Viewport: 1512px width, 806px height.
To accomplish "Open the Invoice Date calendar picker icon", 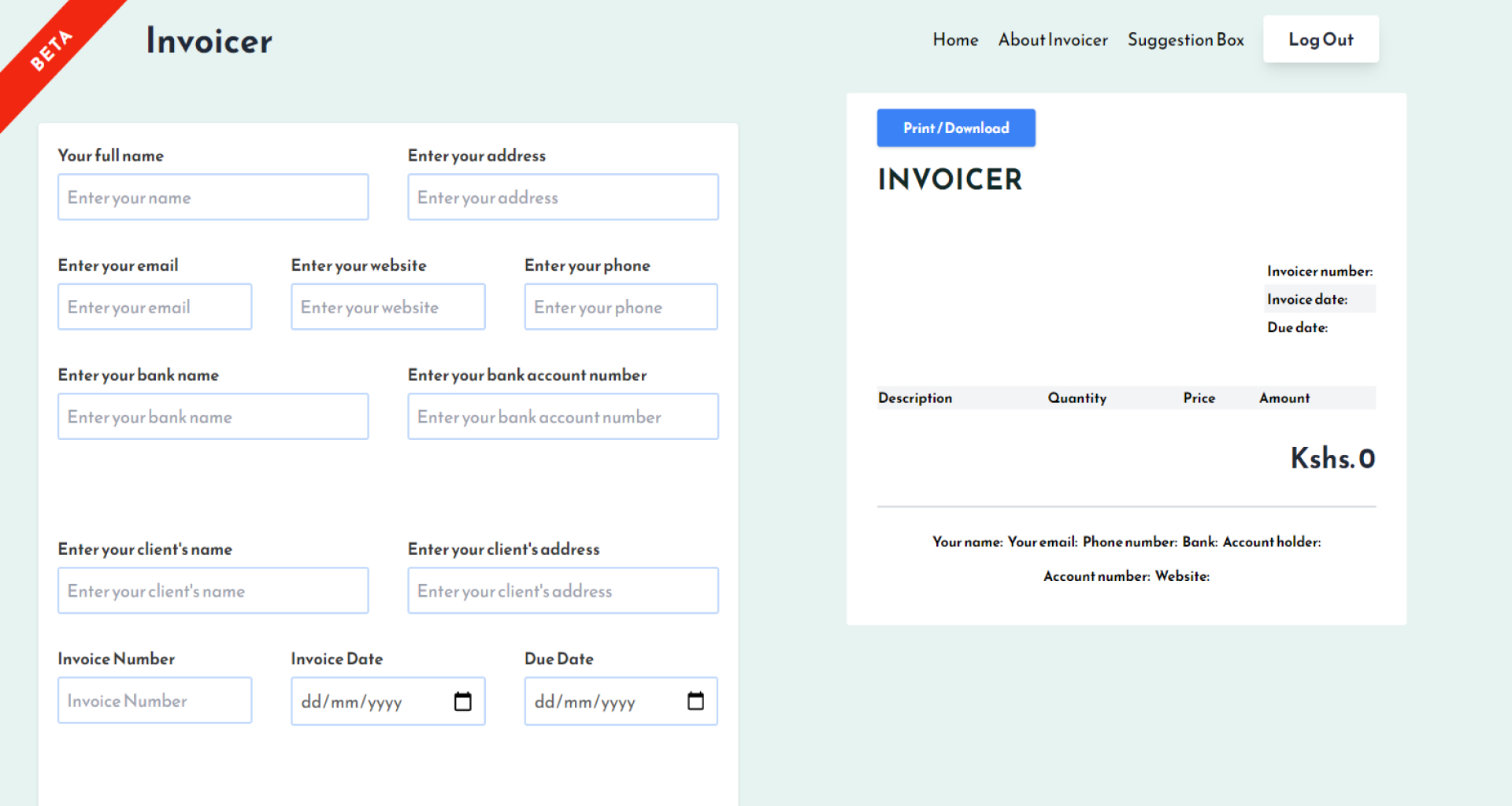I will pyautogui.click(x=463, y=701).
